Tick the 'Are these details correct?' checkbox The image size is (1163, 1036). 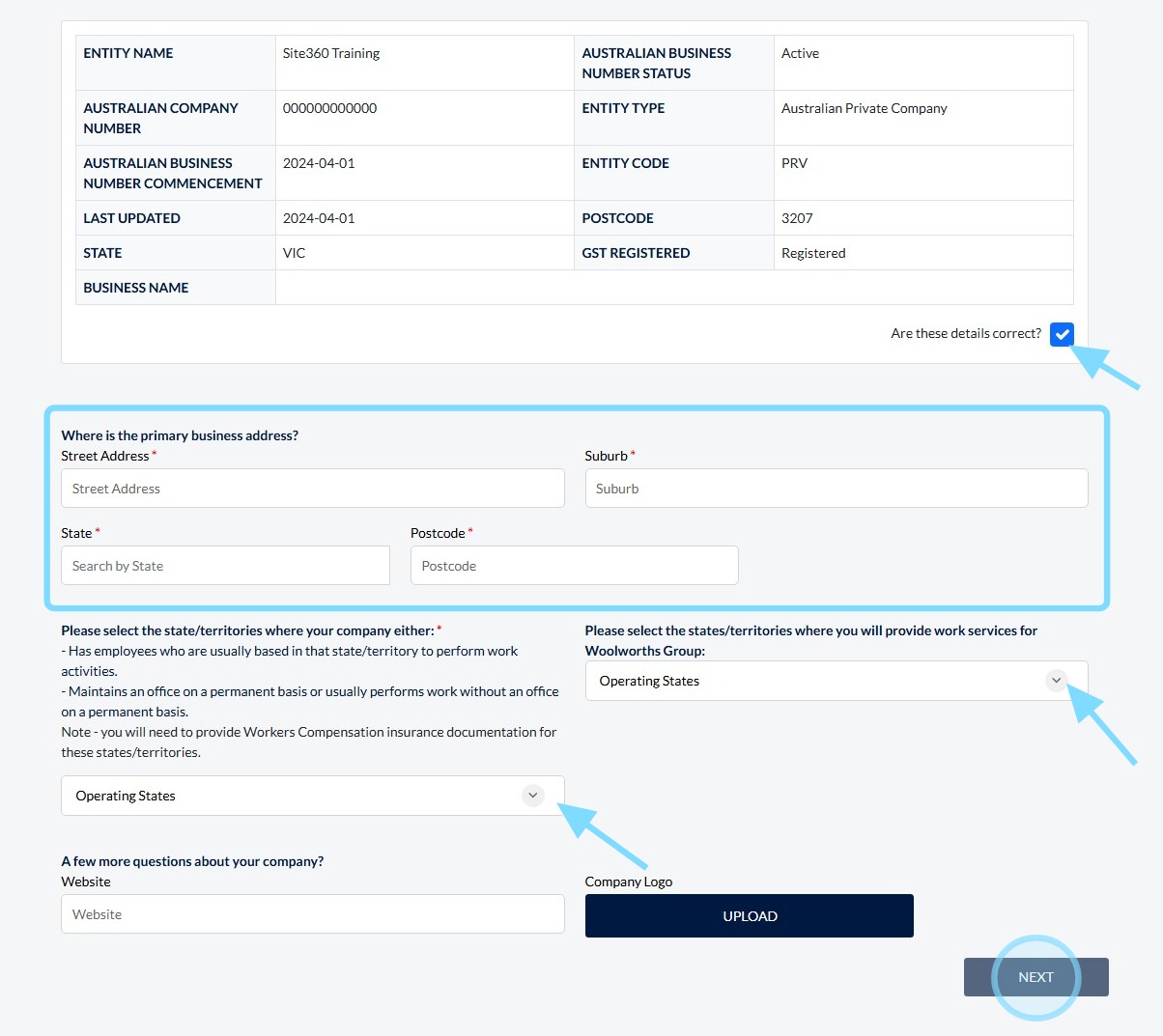point(1062,334)
